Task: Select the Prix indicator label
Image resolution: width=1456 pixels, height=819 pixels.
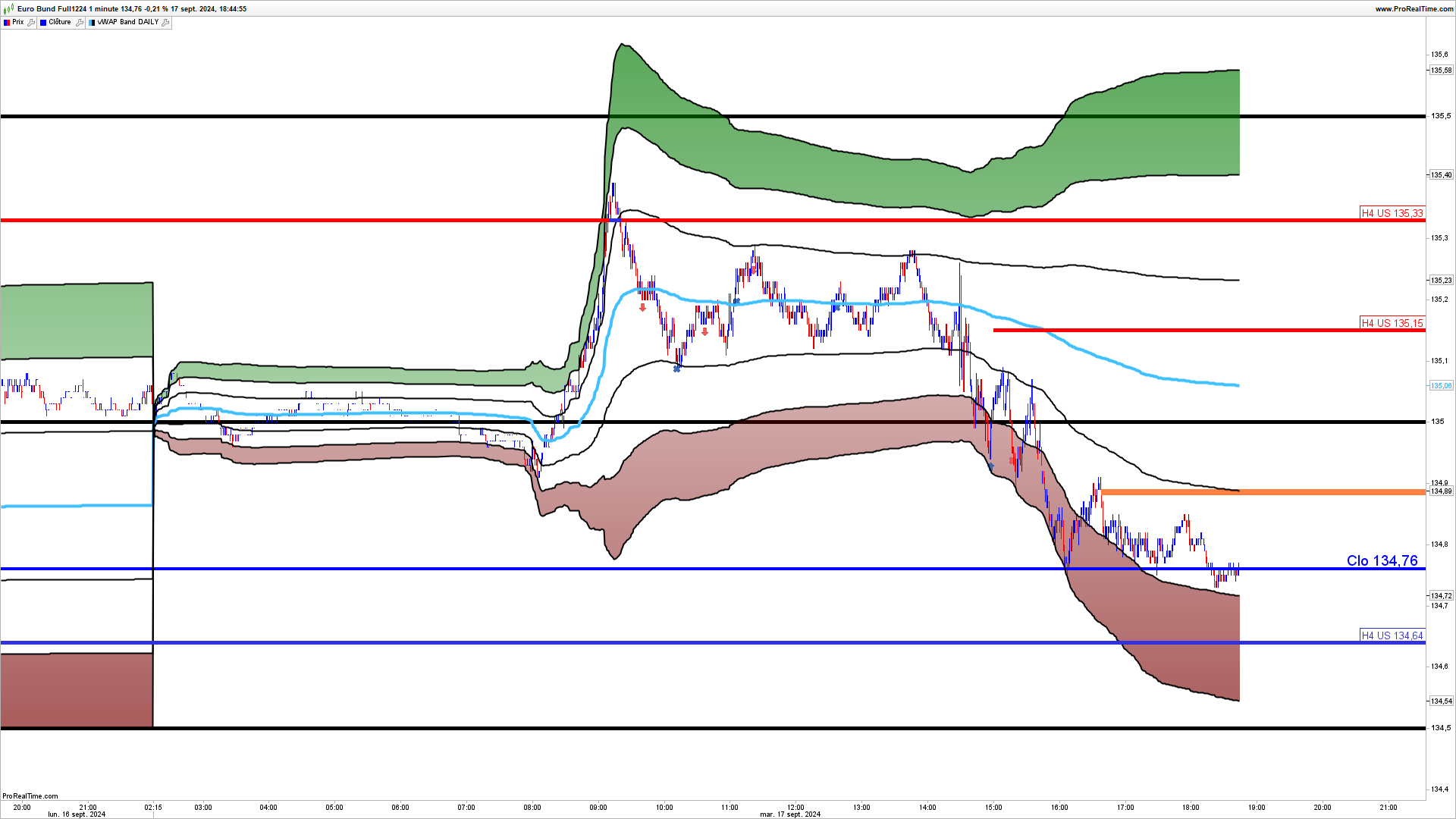Action: [18, 23]
